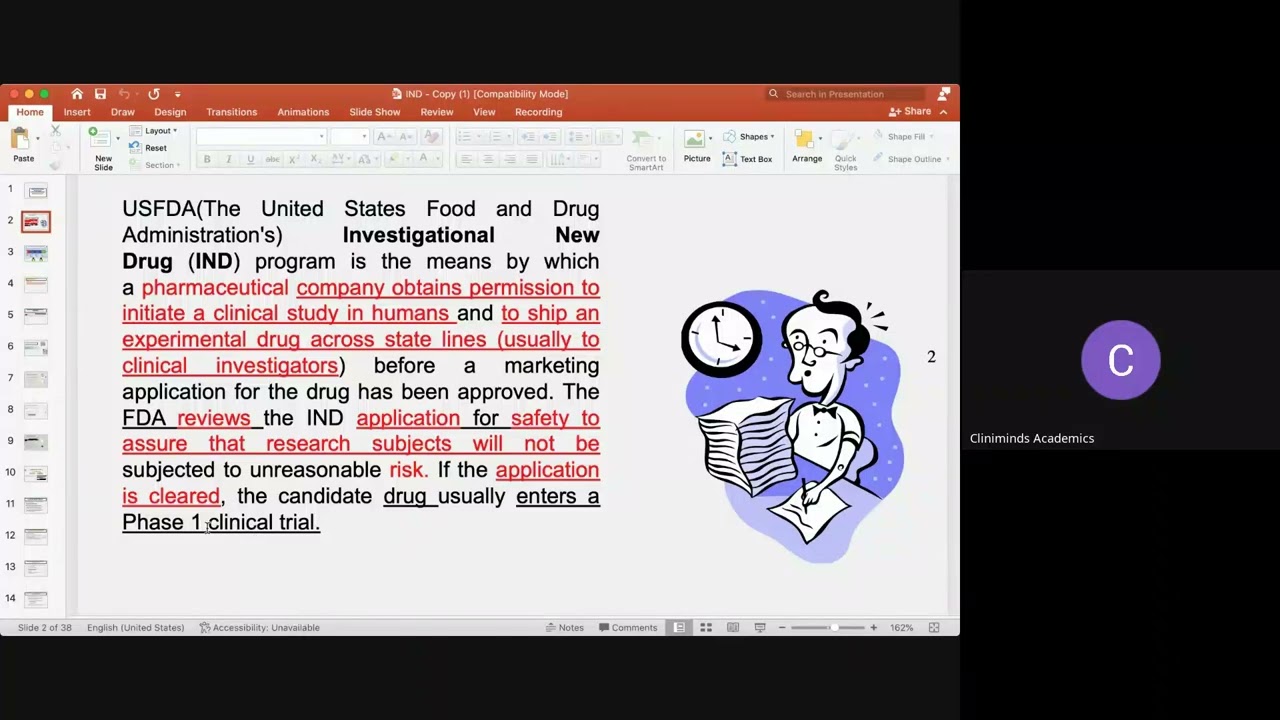Viewport: 1280px width, 720px height.
Task: Click the Reset slide button
Action: click(149, 148)
